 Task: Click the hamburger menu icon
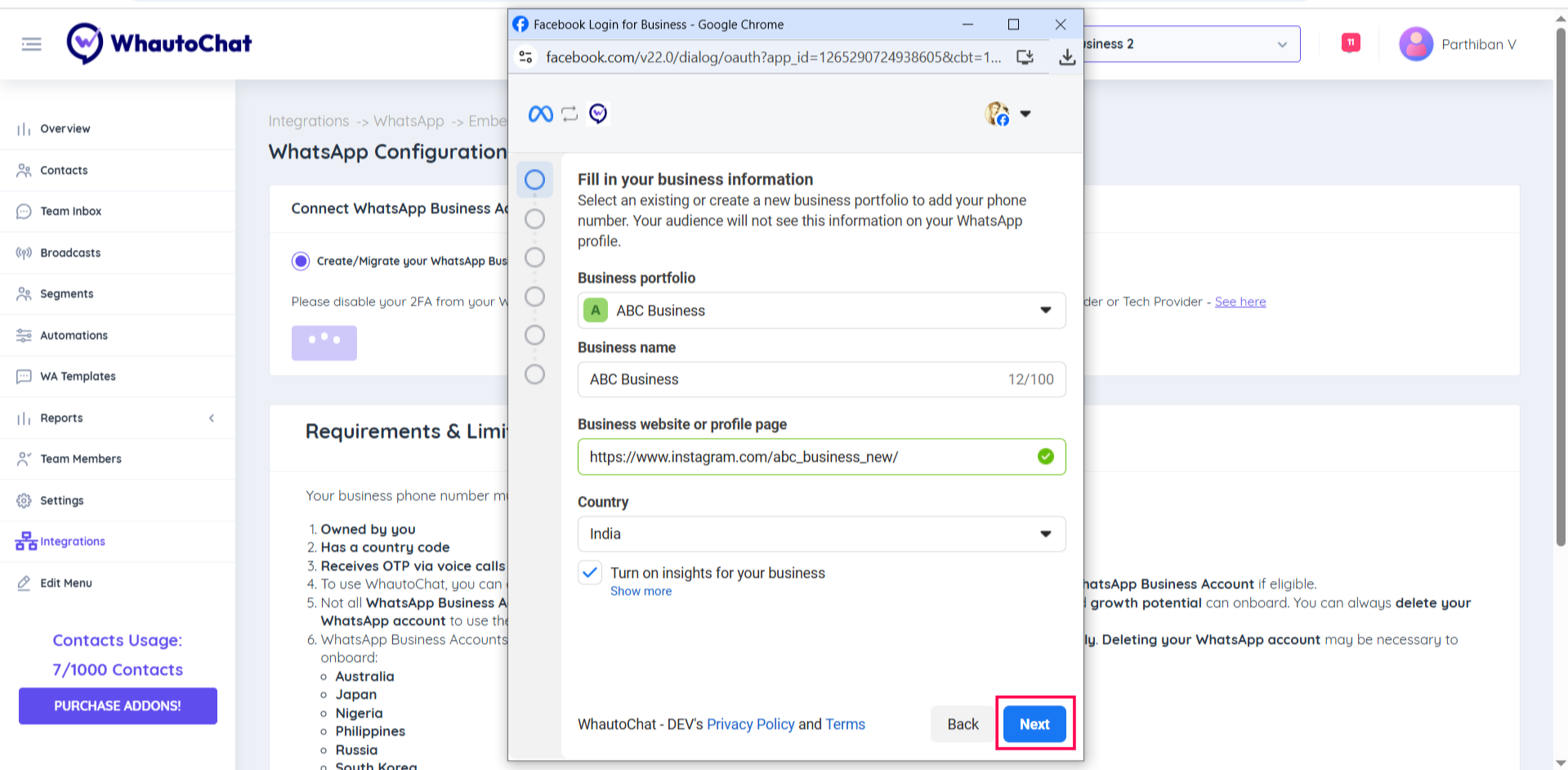coord(31,44)
